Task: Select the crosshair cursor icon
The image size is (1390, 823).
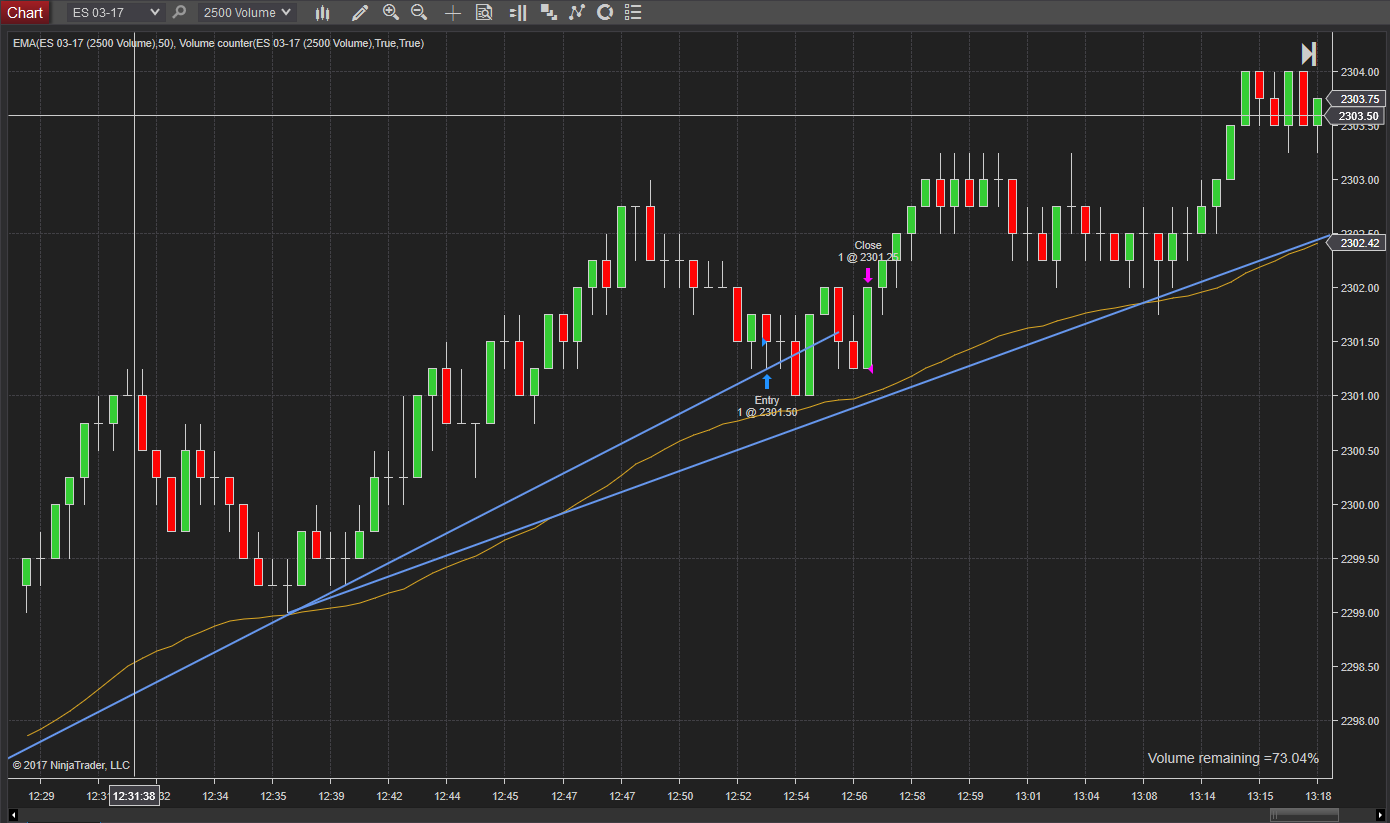Action: pos(453,13)
